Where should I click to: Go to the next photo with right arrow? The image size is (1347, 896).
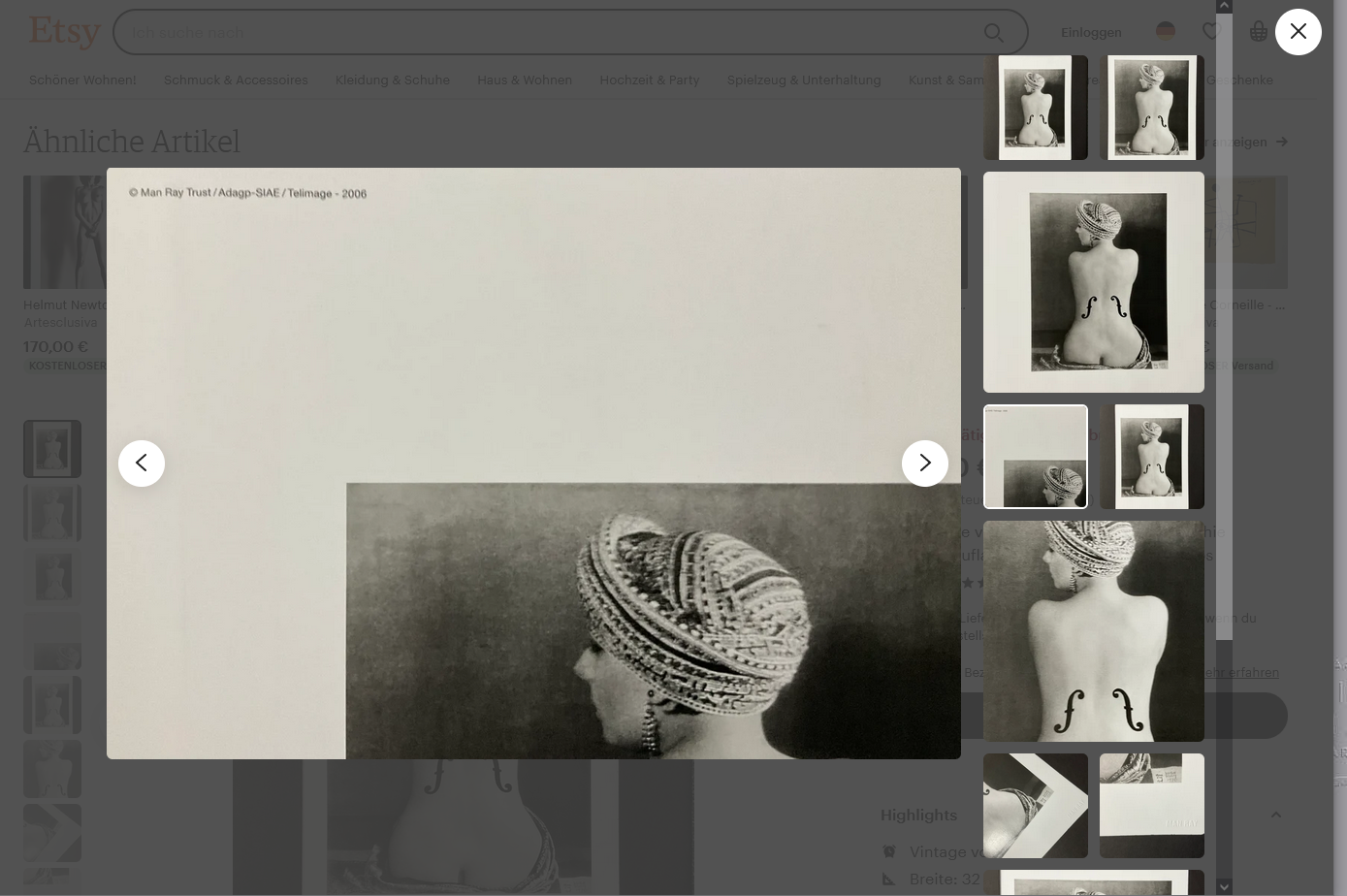924,464
